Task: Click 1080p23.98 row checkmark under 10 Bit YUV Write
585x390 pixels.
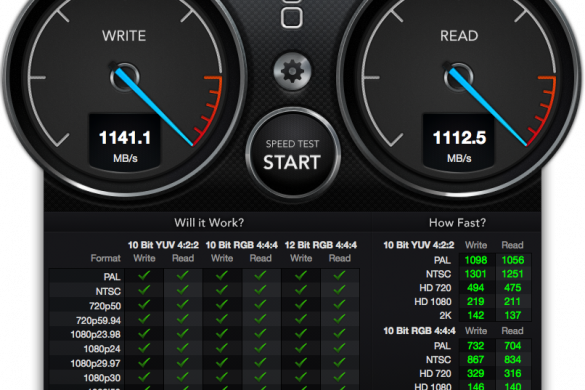Action: click(144, 333)
